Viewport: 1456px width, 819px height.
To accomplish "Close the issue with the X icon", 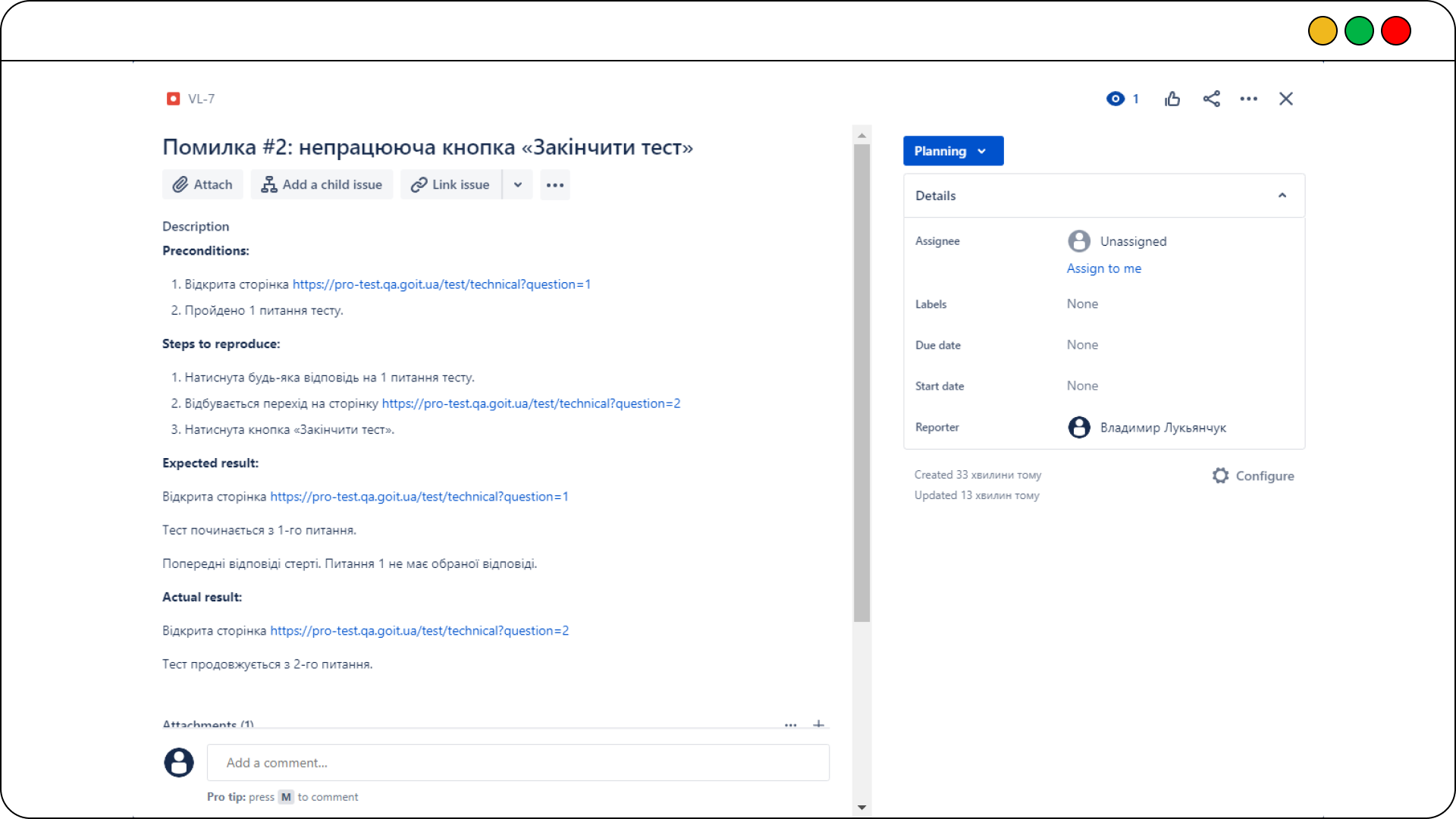I will pyautogui.click(x=1285, y=99).
